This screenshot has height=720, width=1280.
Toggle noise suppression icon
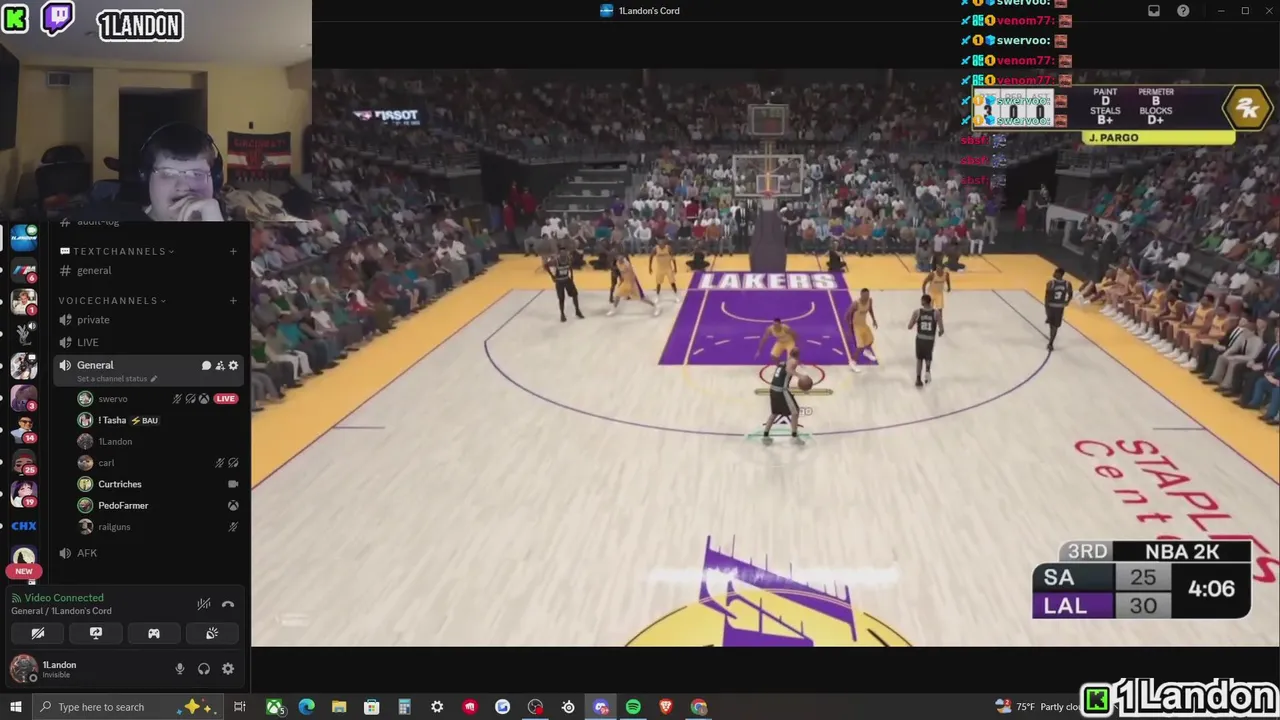click(x=204, y=604)
